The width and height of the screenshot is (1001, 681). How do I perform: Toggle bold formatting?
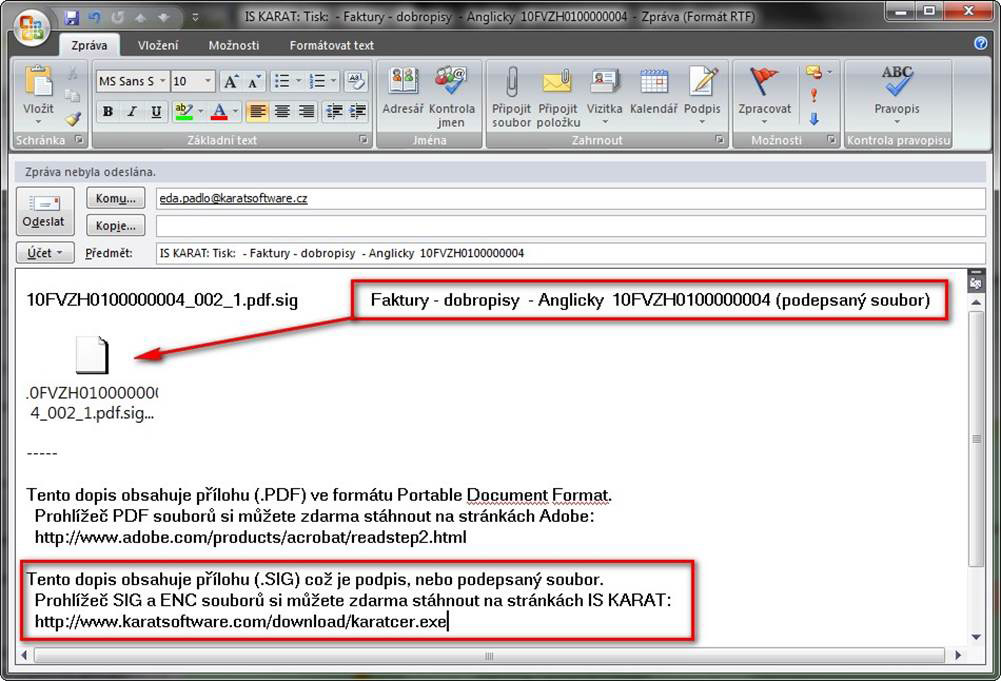point(108,112)
